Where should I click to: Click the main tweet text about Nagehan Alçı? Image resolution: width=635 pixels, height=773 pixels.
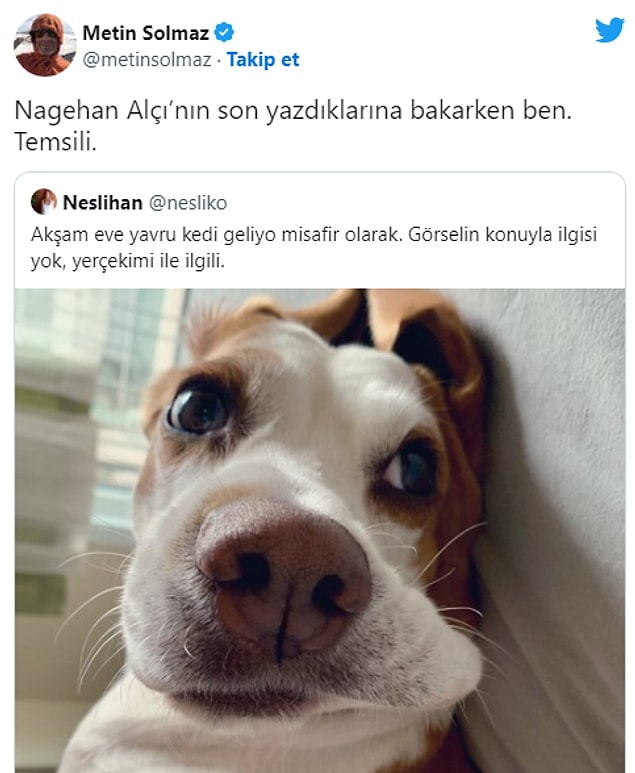click(x=293, y=126)
